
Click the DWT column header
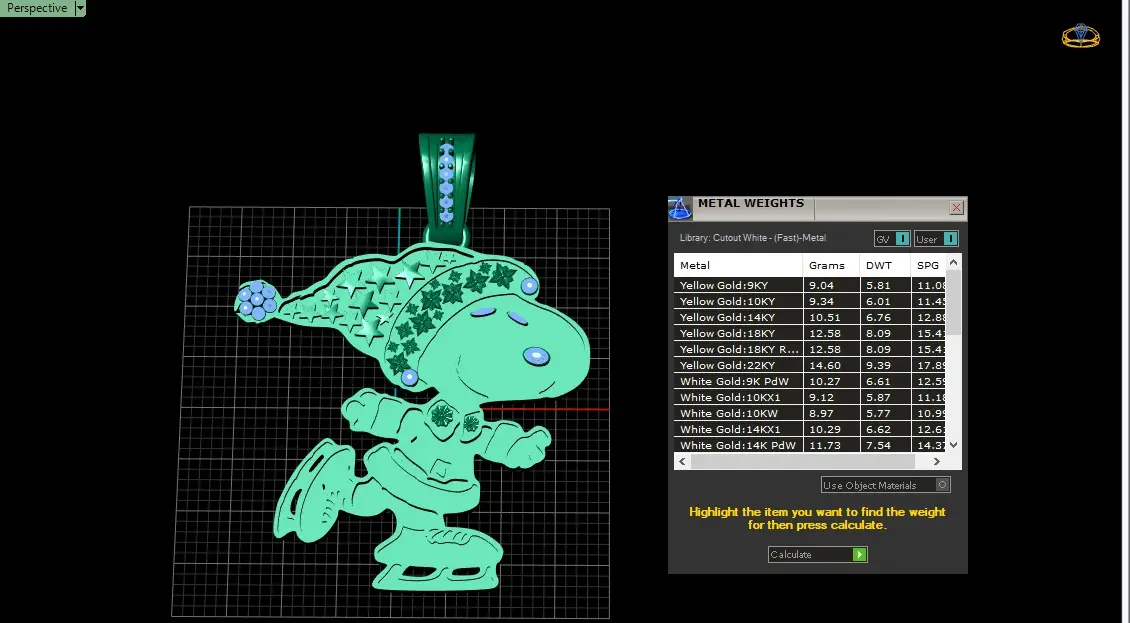[x=885, y=265]
